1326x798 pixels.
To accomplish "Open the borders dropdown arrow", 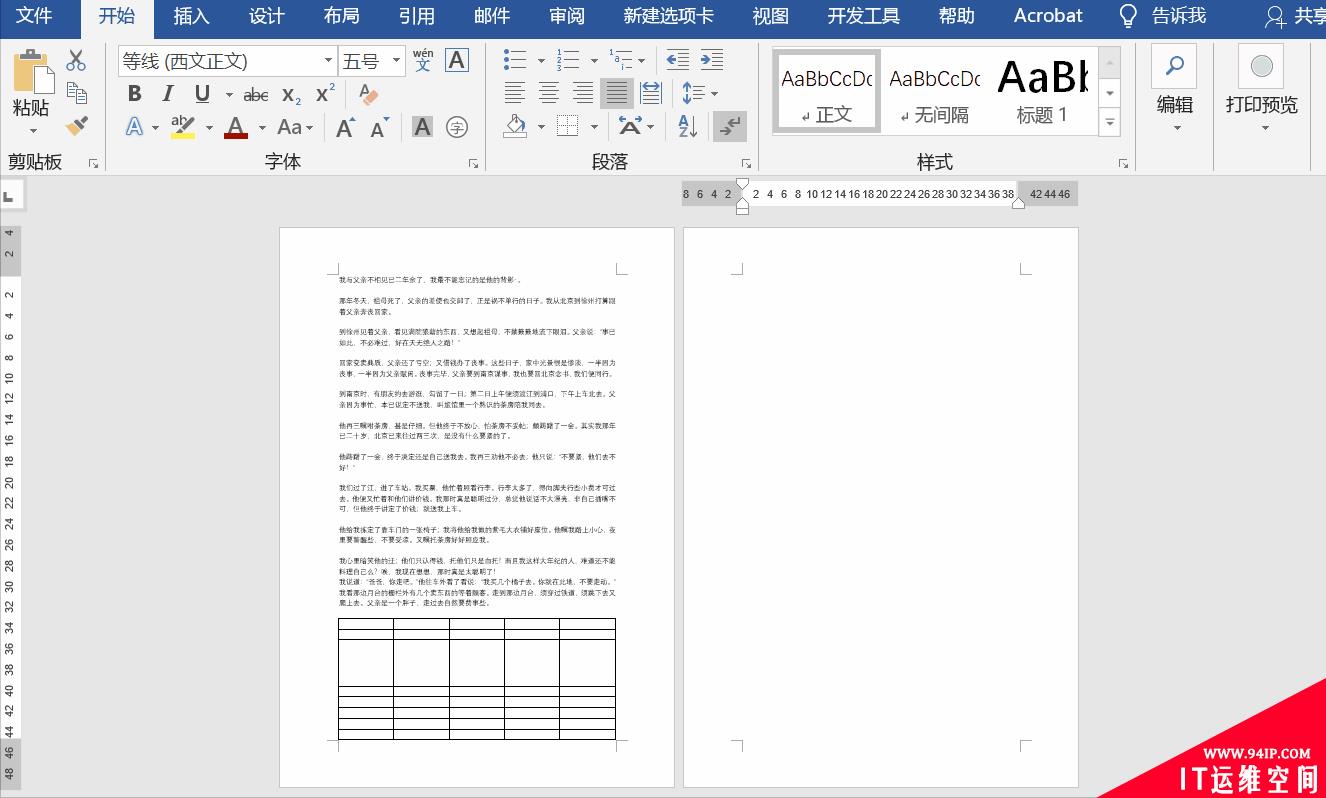I will click(x=594, y=127).
